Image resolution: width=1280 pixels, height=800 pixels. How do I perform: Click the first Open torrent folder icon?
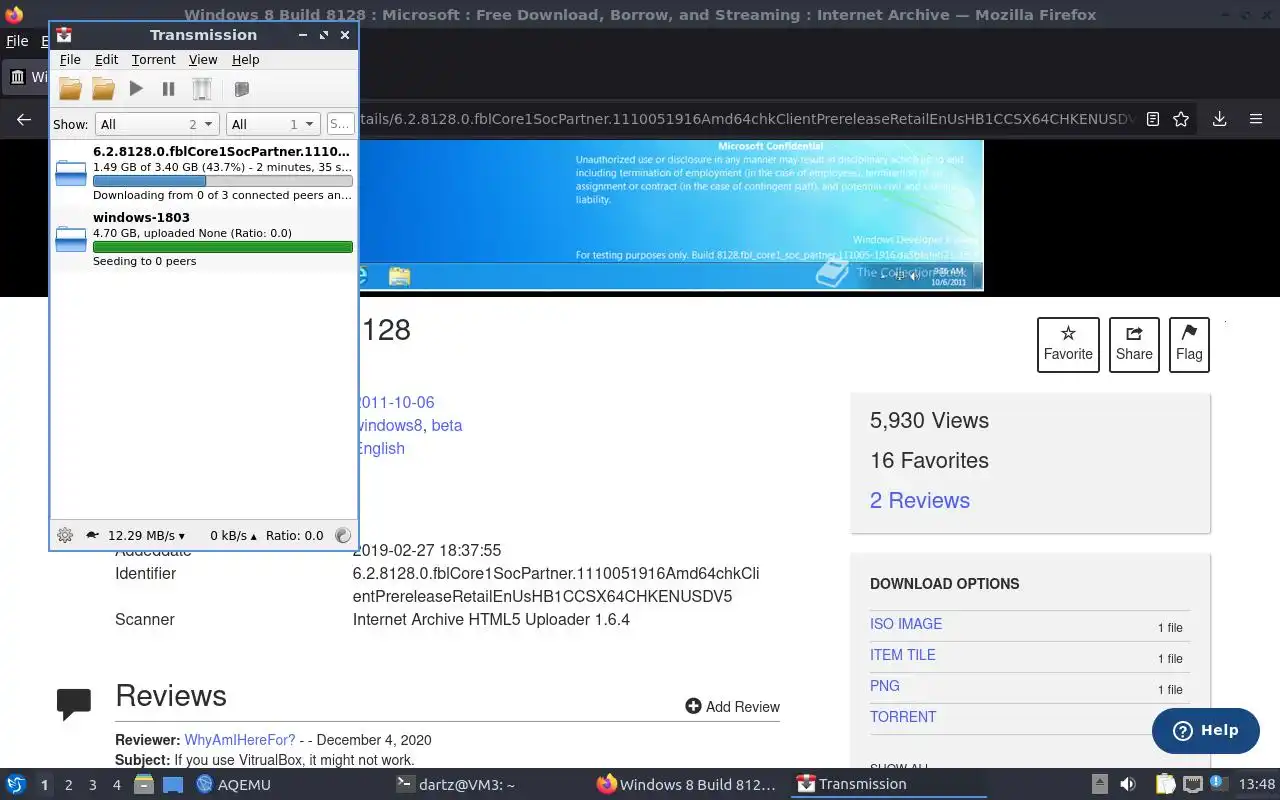coord(70,89)
